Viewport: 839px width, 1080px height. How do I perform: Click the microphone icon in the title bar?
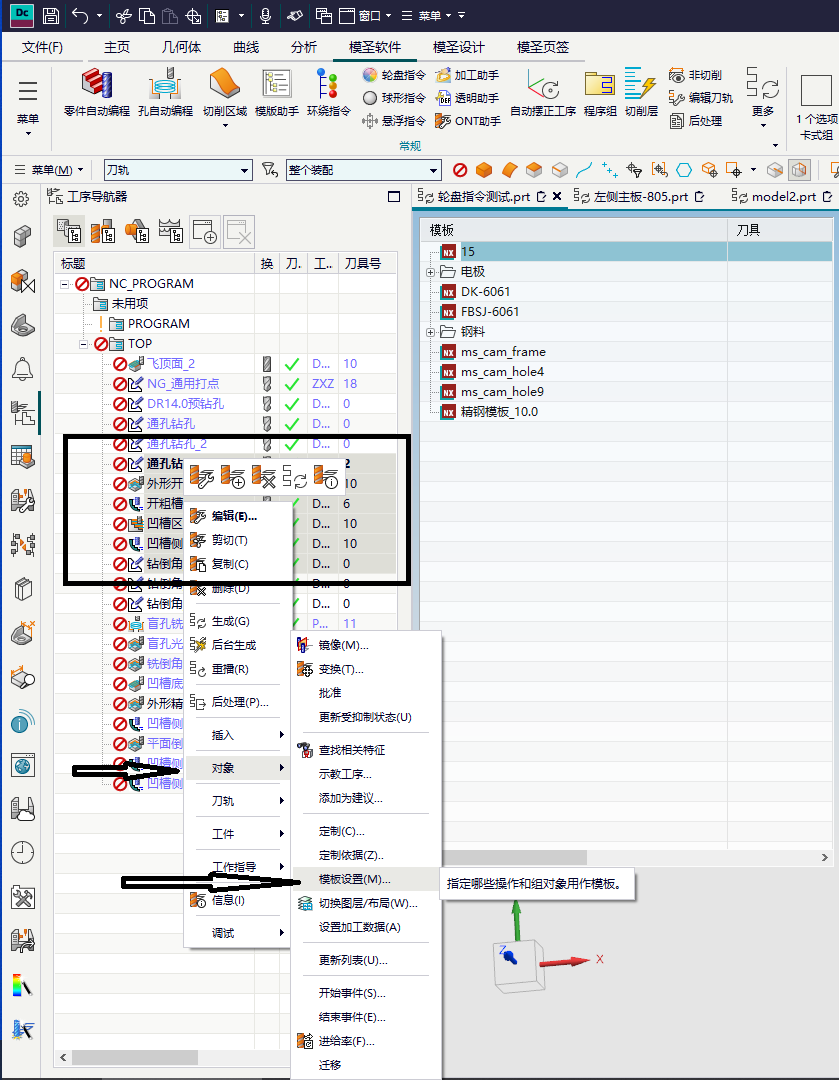(x=265, y=14)
